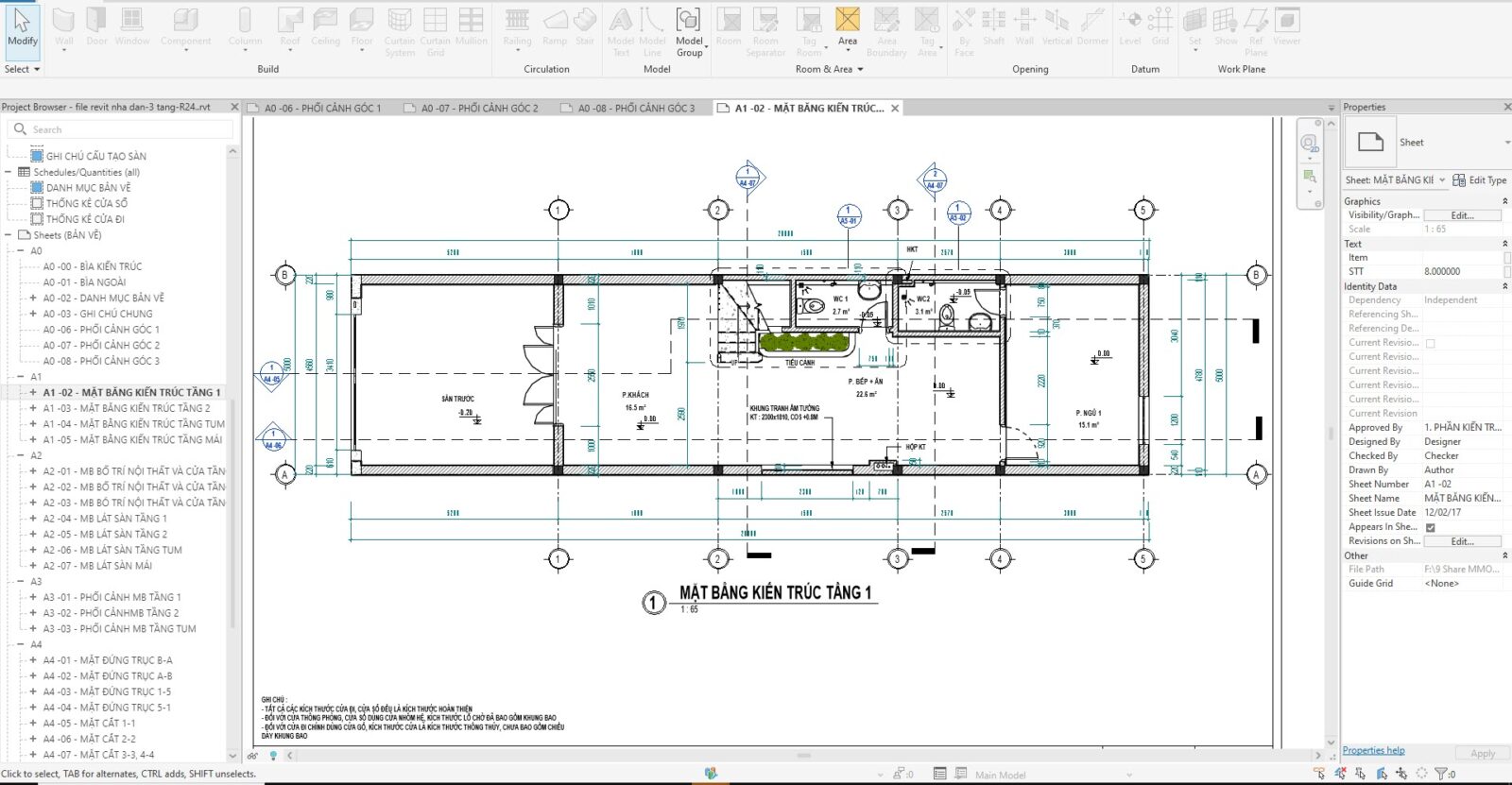Click Edit button for Visibility/Graphics Overrides

[1462, 215]
